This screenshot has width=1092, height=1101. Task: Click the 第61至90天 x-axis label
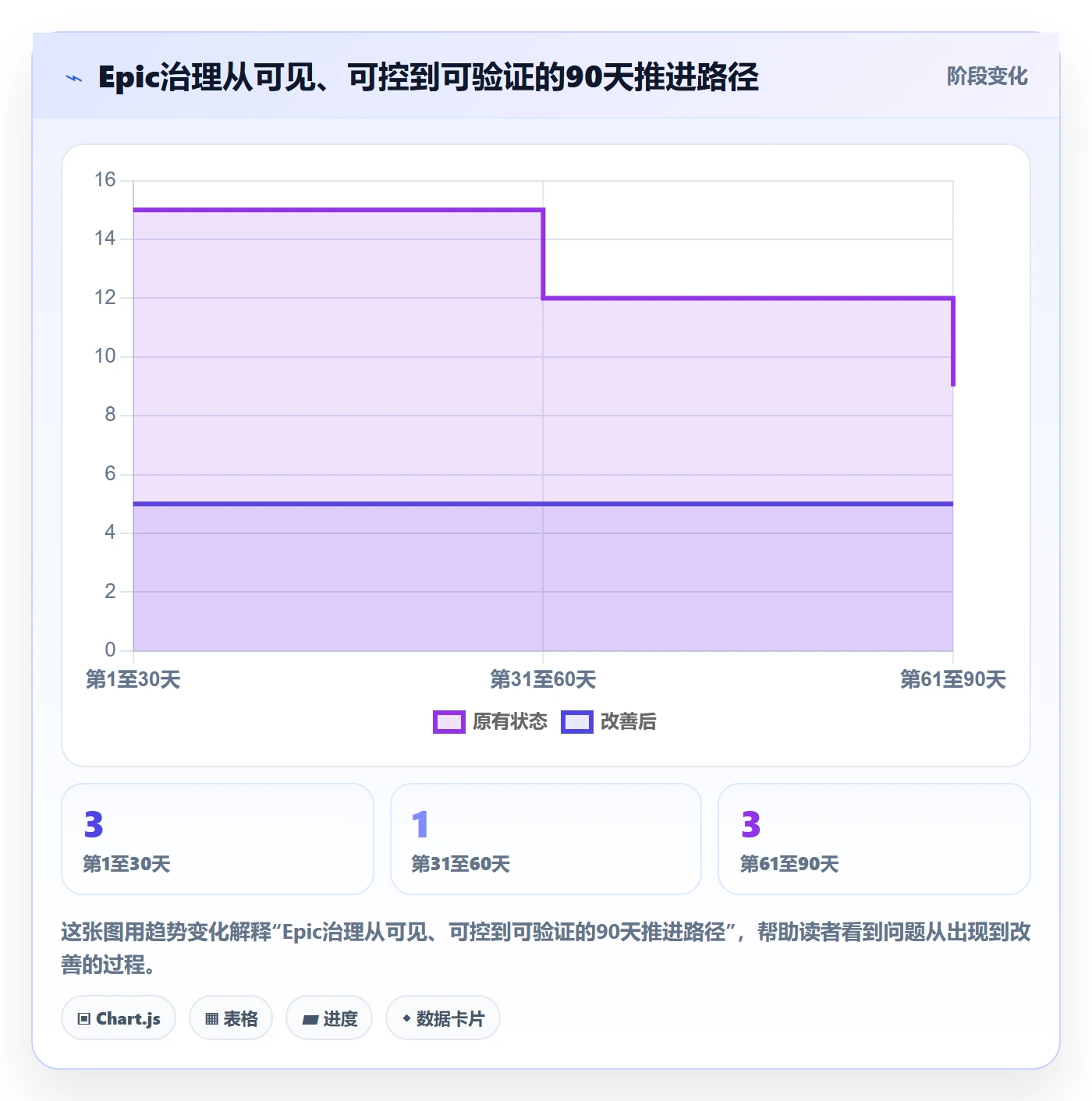(953, 679)
